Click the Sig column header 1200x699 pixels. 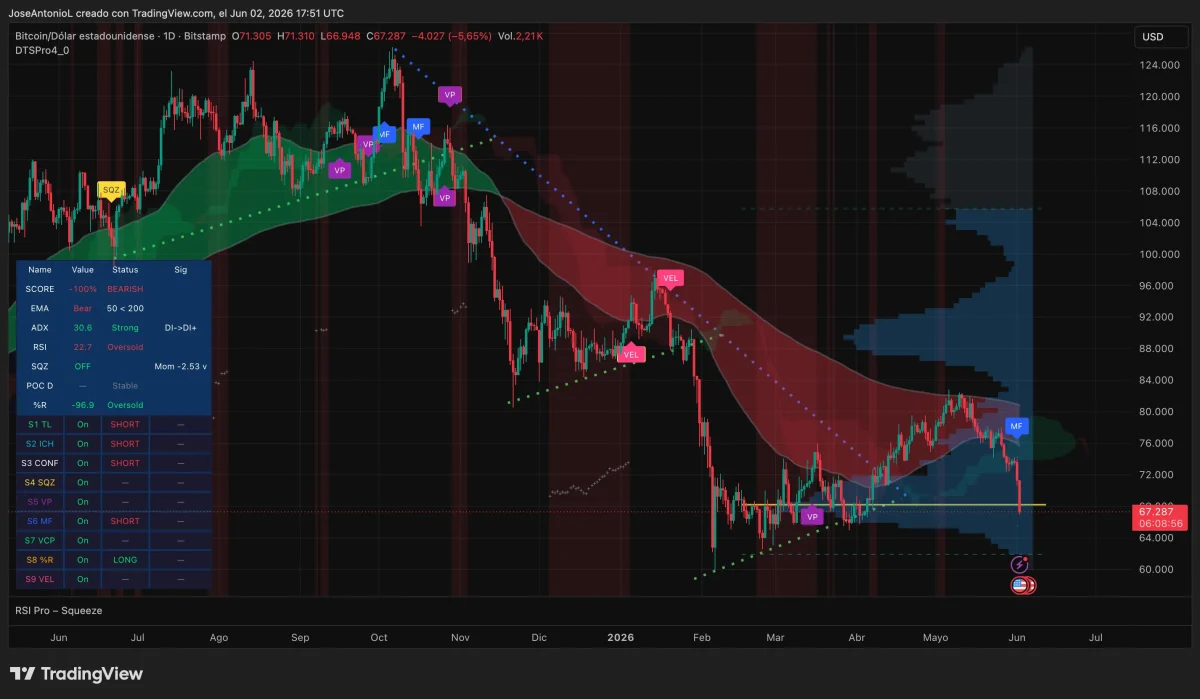point(180,270)
